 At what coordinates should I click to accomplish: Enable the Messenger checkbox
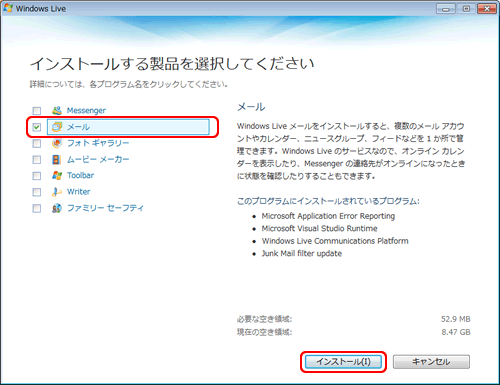[37, 111]
